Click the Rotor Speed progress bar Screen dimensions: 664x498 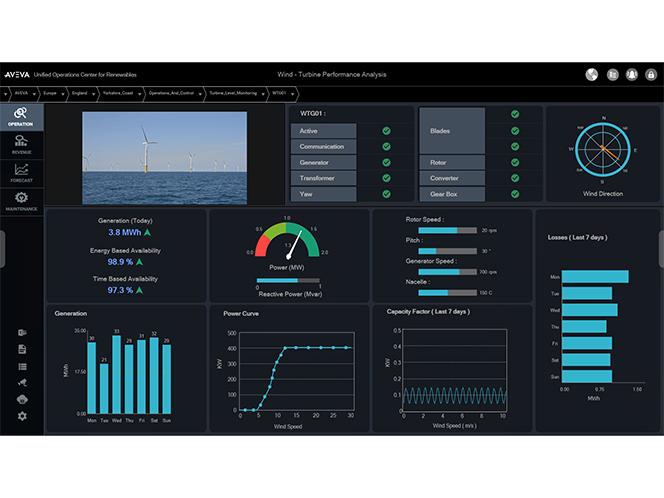click(448, 230)
